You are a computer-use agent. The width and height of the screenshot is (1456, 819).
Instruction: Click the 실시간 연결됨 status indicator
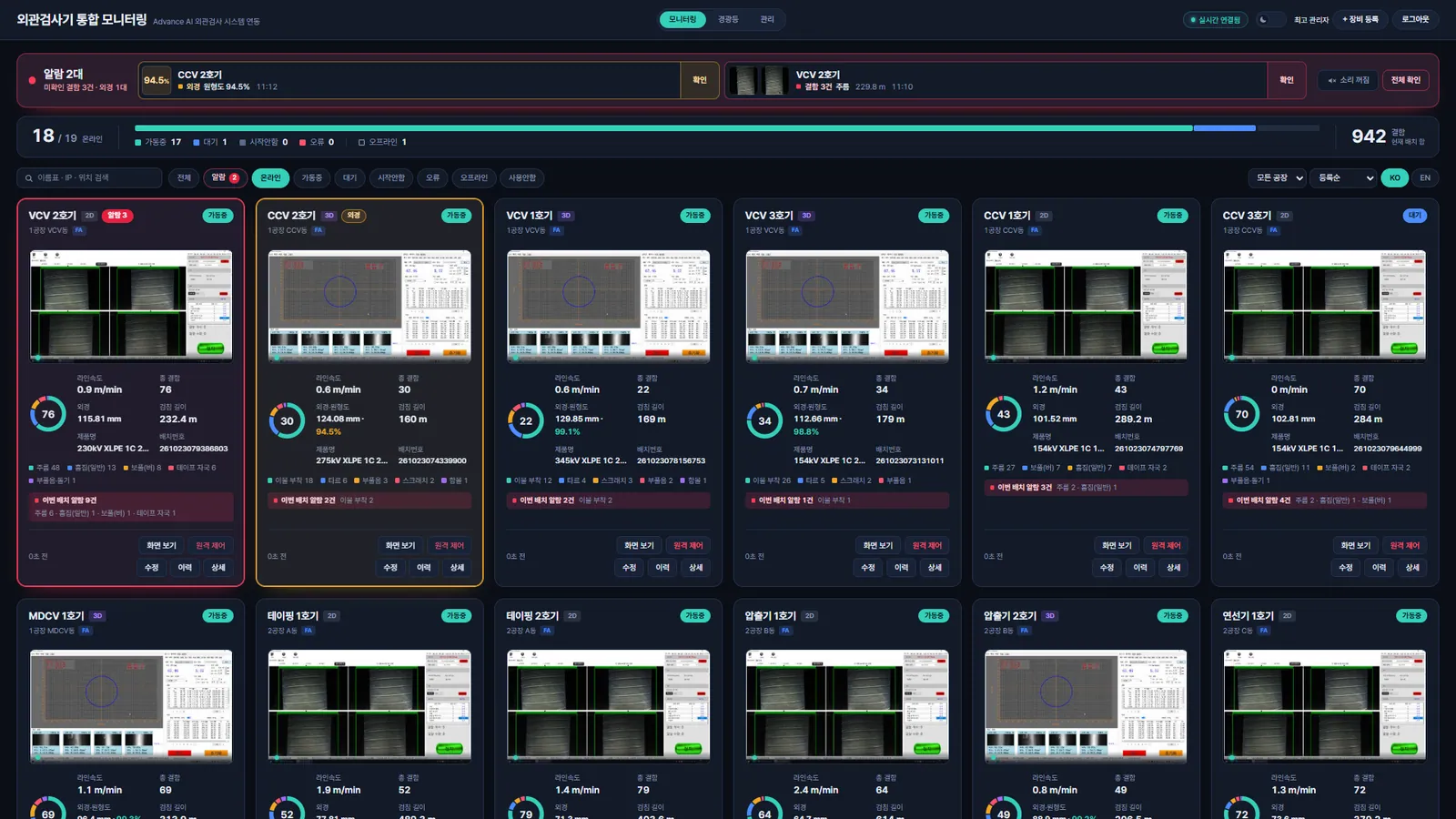pos(1216,19)
